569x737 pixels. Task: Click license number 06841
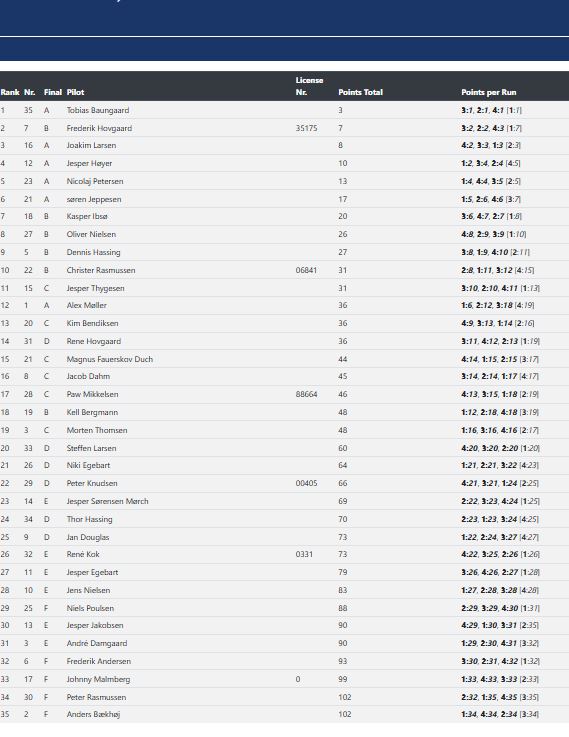point(306,270)
